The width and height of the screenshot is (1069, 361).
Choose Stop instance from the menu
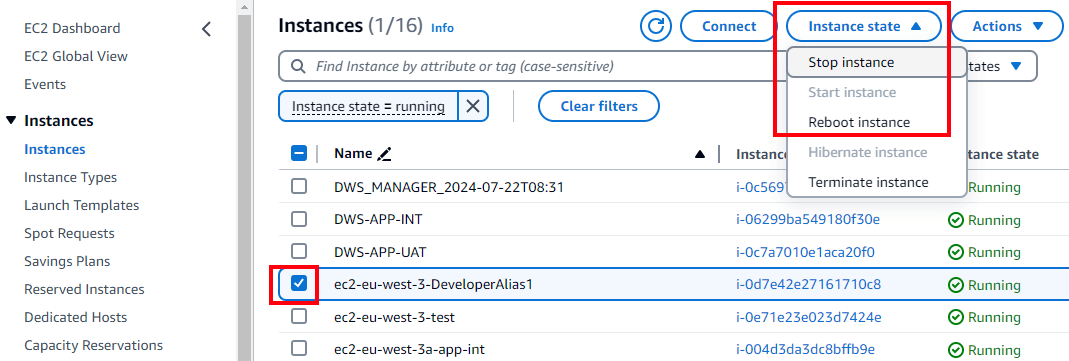click(x=877, y=63)
